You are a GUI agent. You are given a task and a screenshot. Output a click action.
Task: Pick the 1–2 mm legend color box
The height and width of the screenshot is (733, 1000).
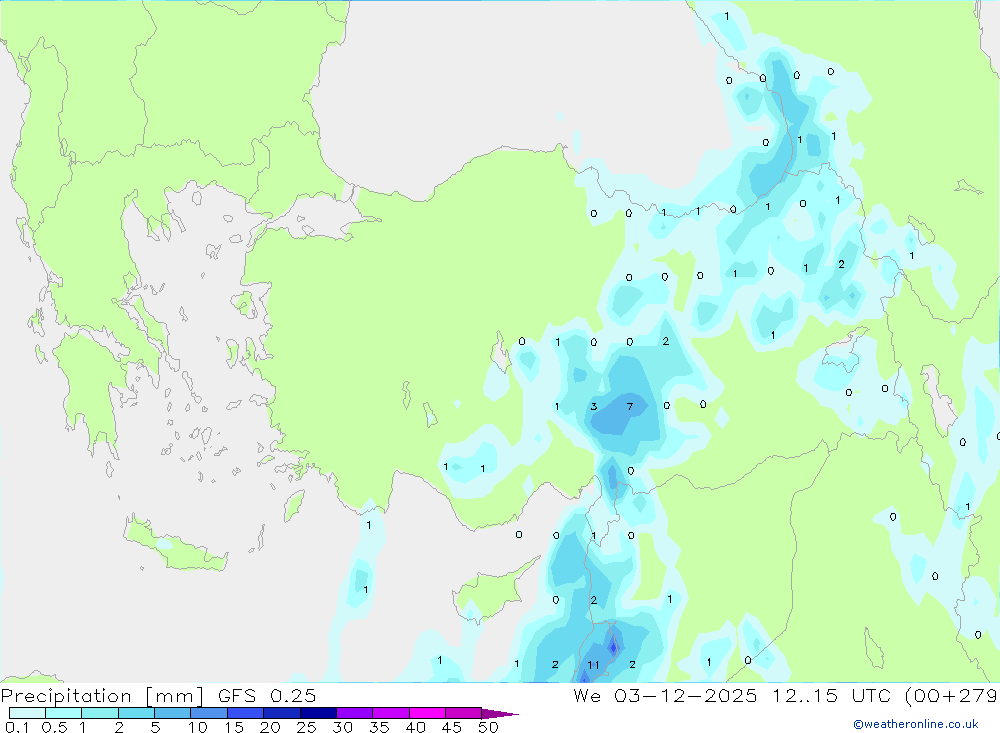(x=100, y=713)
